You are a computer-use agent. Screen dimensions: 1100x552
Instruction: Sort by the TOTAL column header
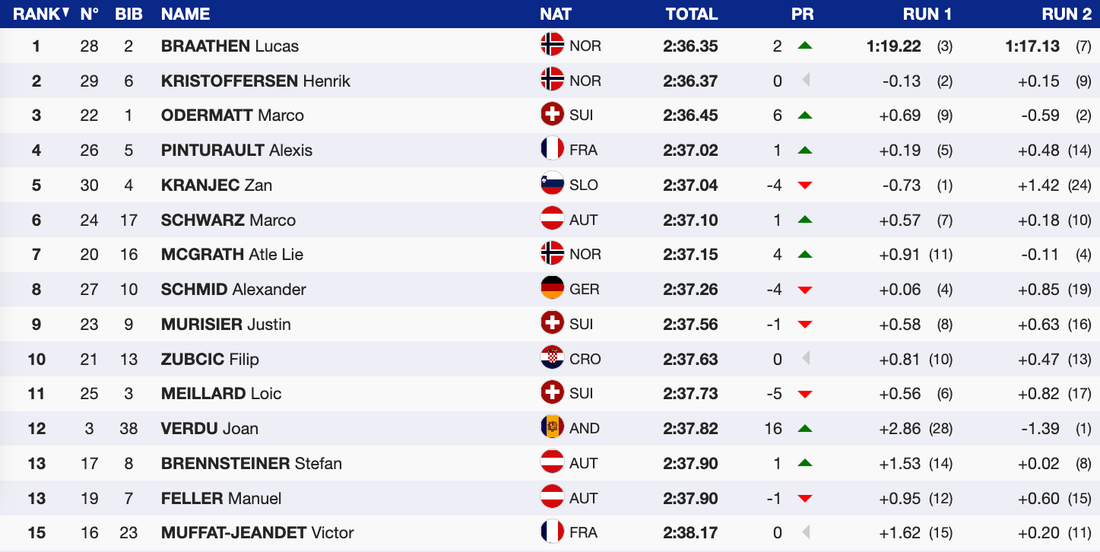click(x=691, y=14)
